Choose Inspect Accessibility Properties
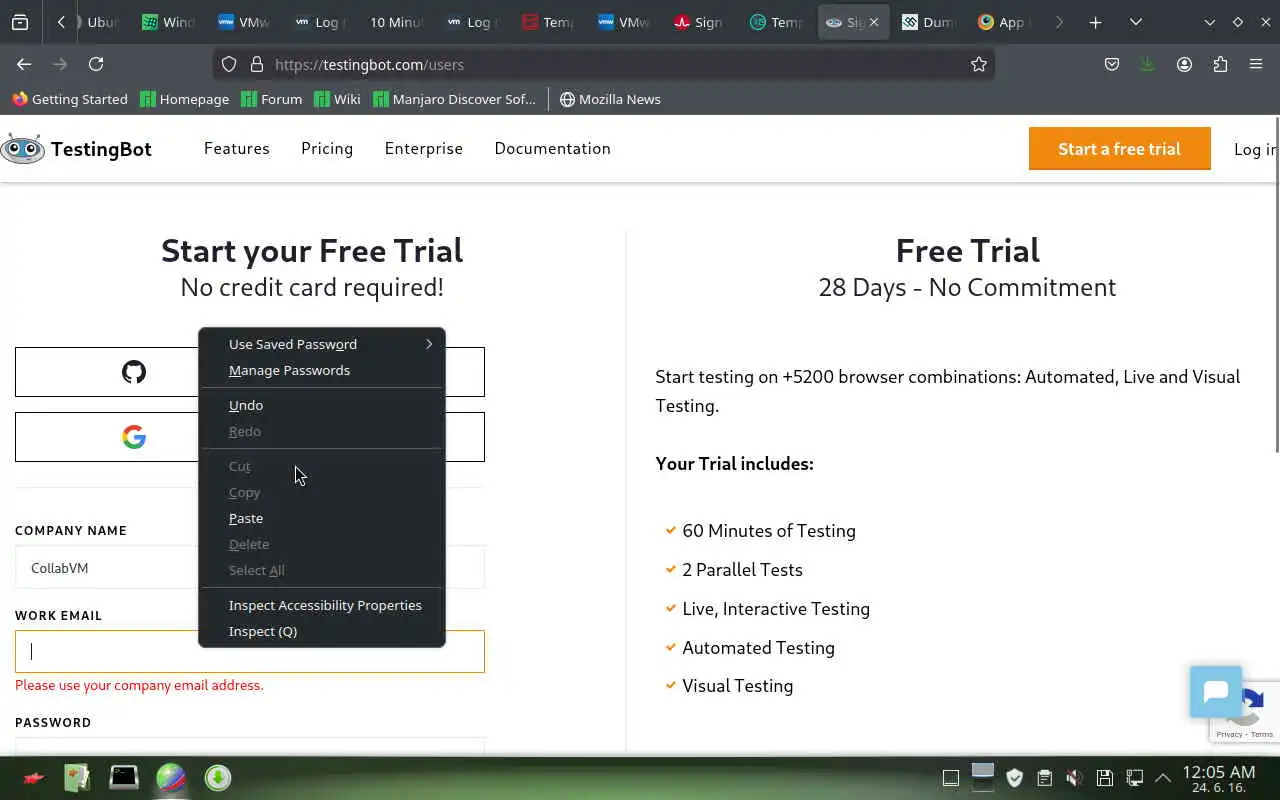The image size is (1280, 800). coord(322,605)
